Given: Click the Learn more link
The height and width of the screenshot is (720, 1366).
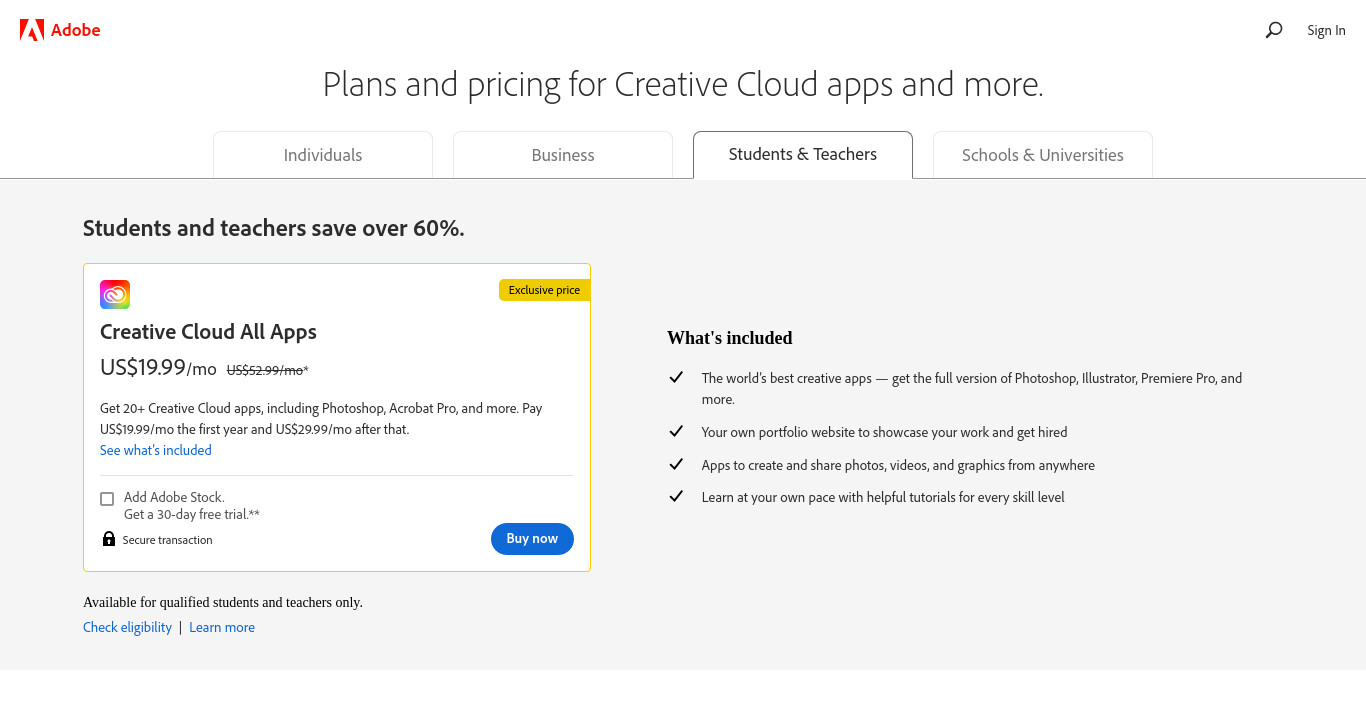Looking at the screenshot, I should coord(222,627).
